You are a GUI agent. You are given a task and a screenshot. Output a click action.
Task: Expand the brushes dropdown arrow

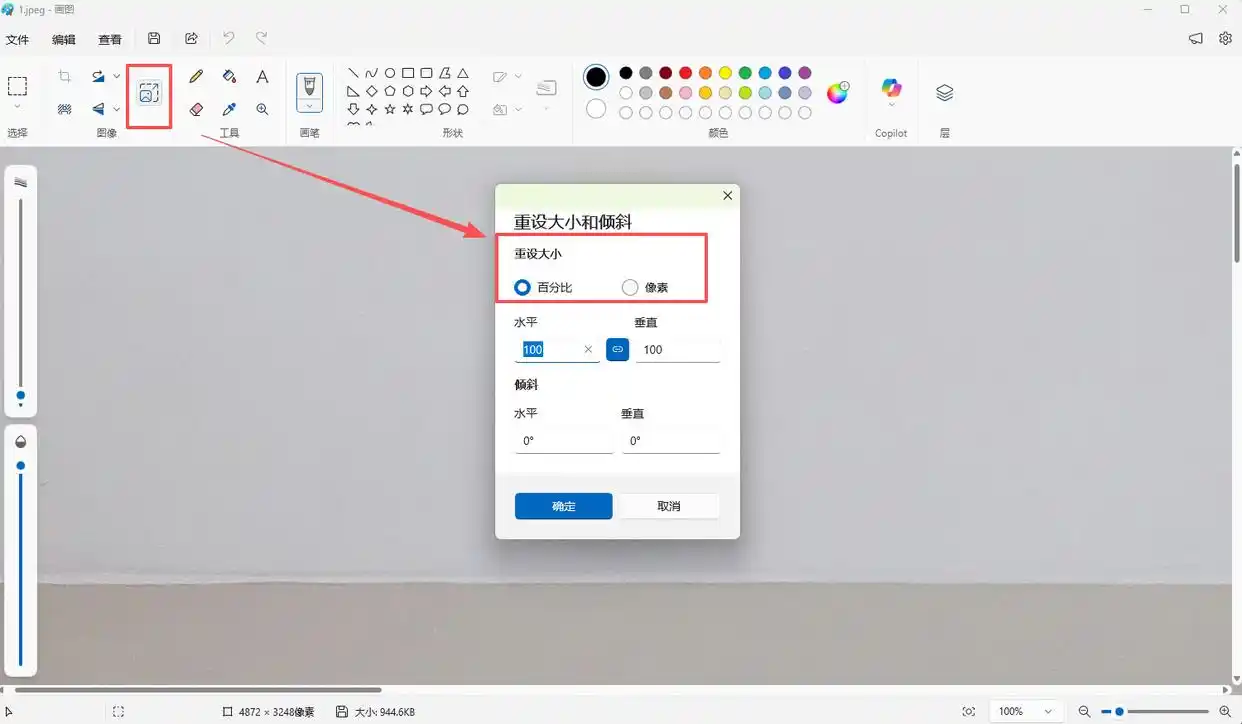(x=309, y=105)
